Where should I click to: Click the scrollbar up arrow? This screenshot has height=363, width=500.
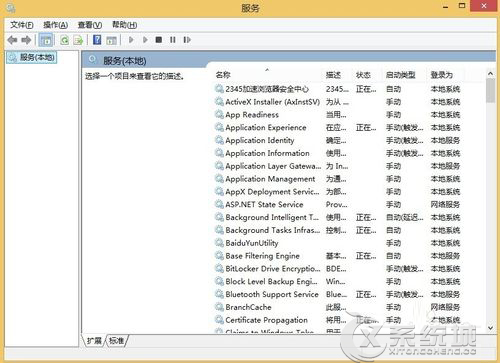(490, 73)
